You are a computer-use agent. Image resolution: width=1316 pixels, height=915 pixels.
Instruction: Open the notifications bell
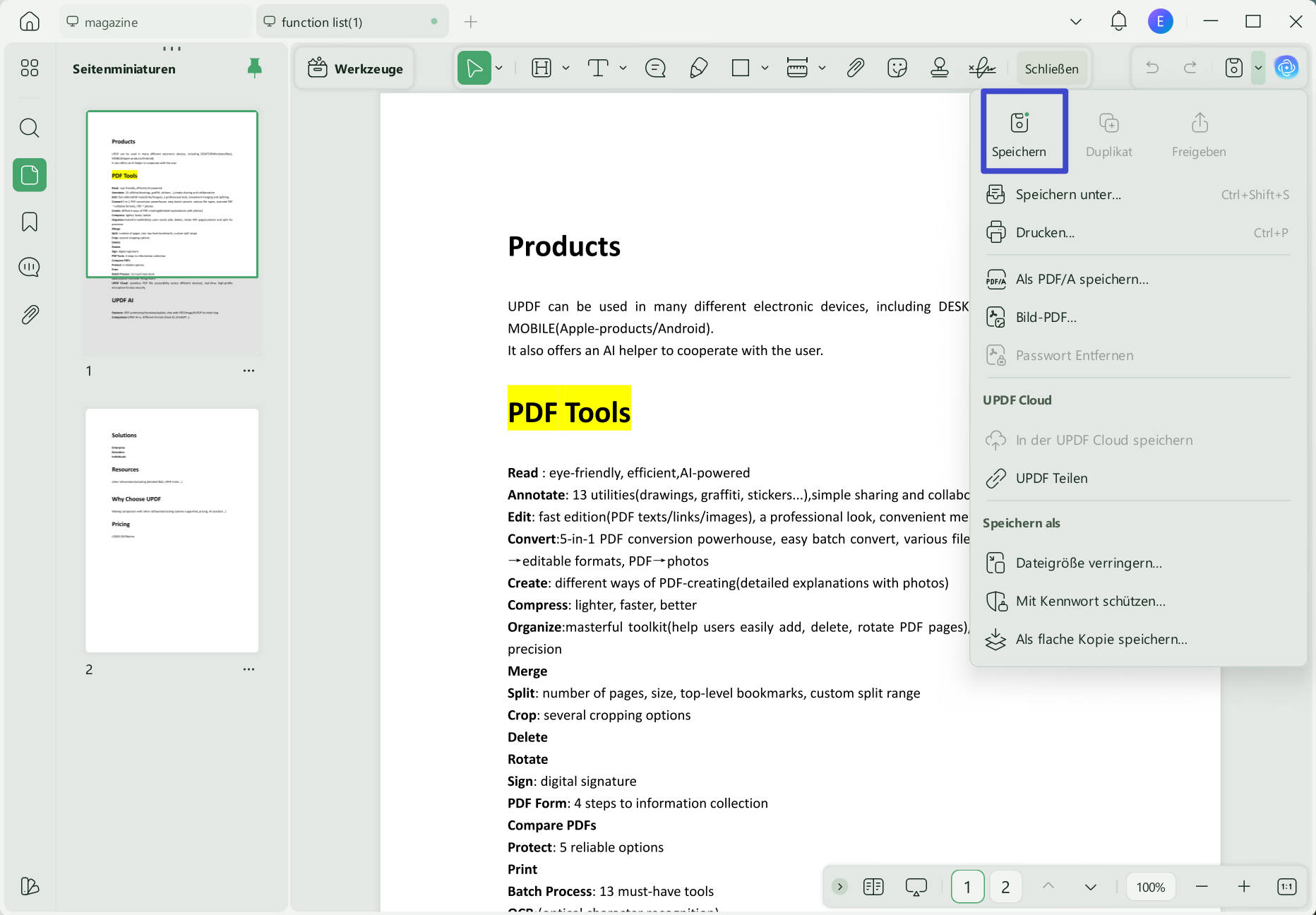point(1118,22)
